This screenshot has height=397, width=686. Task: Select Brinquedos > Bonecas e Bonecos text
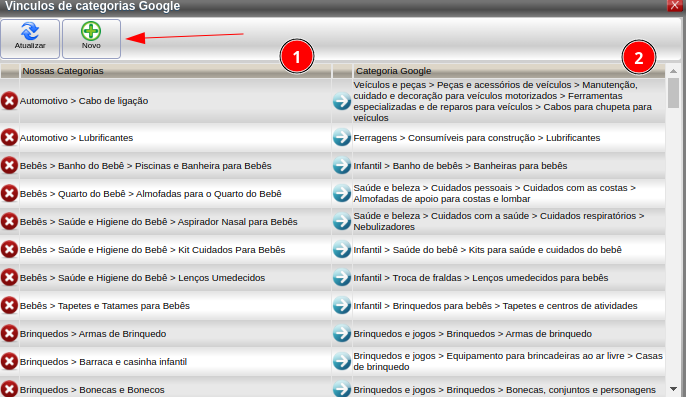point(92,390)
